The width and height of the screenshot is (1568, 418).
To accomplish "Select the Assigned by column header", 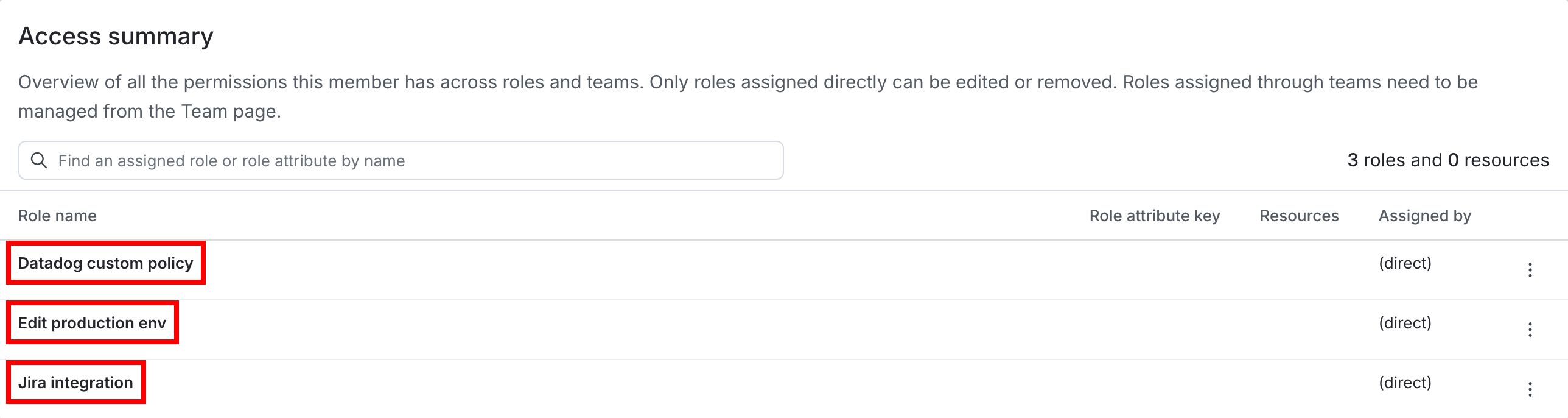I will tap(1424, 215).
